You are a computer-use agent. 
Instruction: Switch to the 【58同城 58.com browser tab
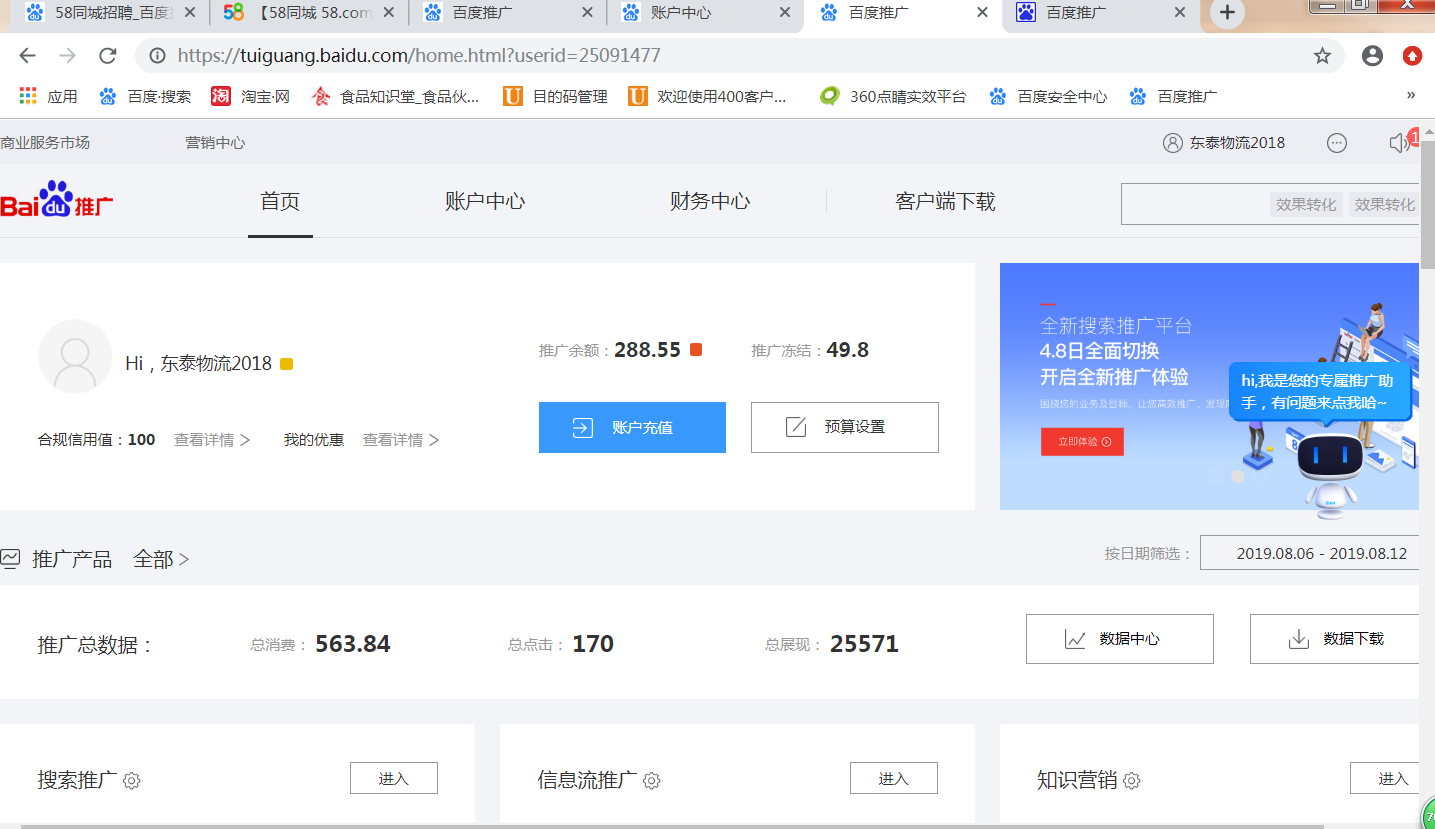(x=310, y=13)
